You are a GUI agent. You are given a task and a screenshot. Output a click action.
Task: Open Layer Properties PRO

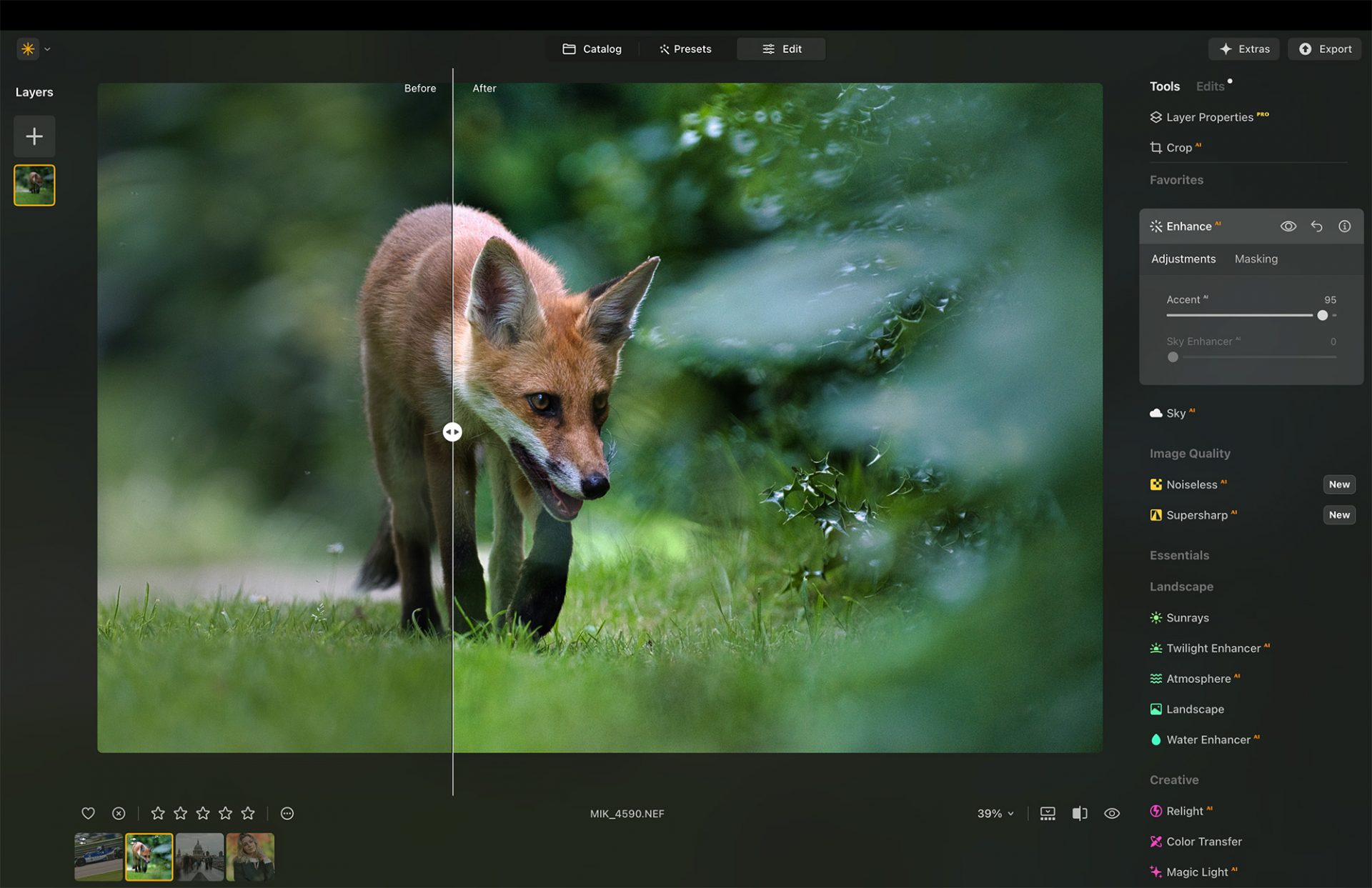[1208, 116]
